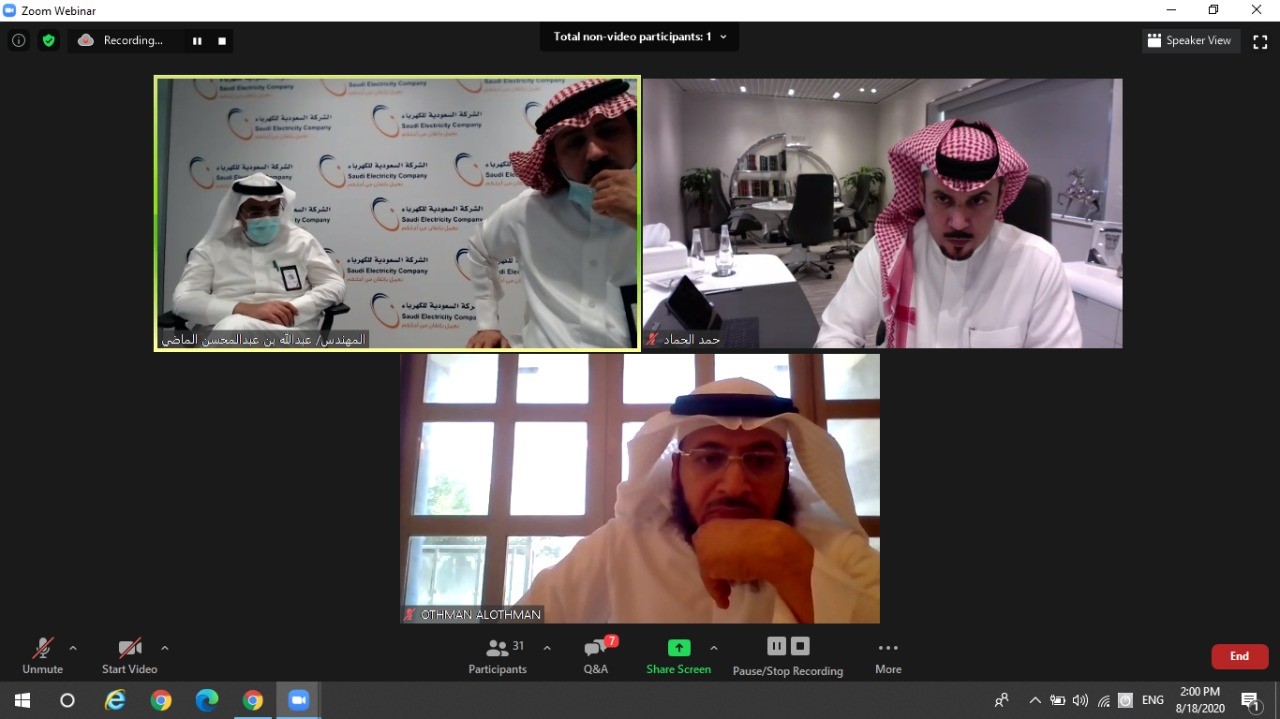The width and height of the screenshot is (1280, 719).
Task: Click ENG language indicator
Action: 1153,701
